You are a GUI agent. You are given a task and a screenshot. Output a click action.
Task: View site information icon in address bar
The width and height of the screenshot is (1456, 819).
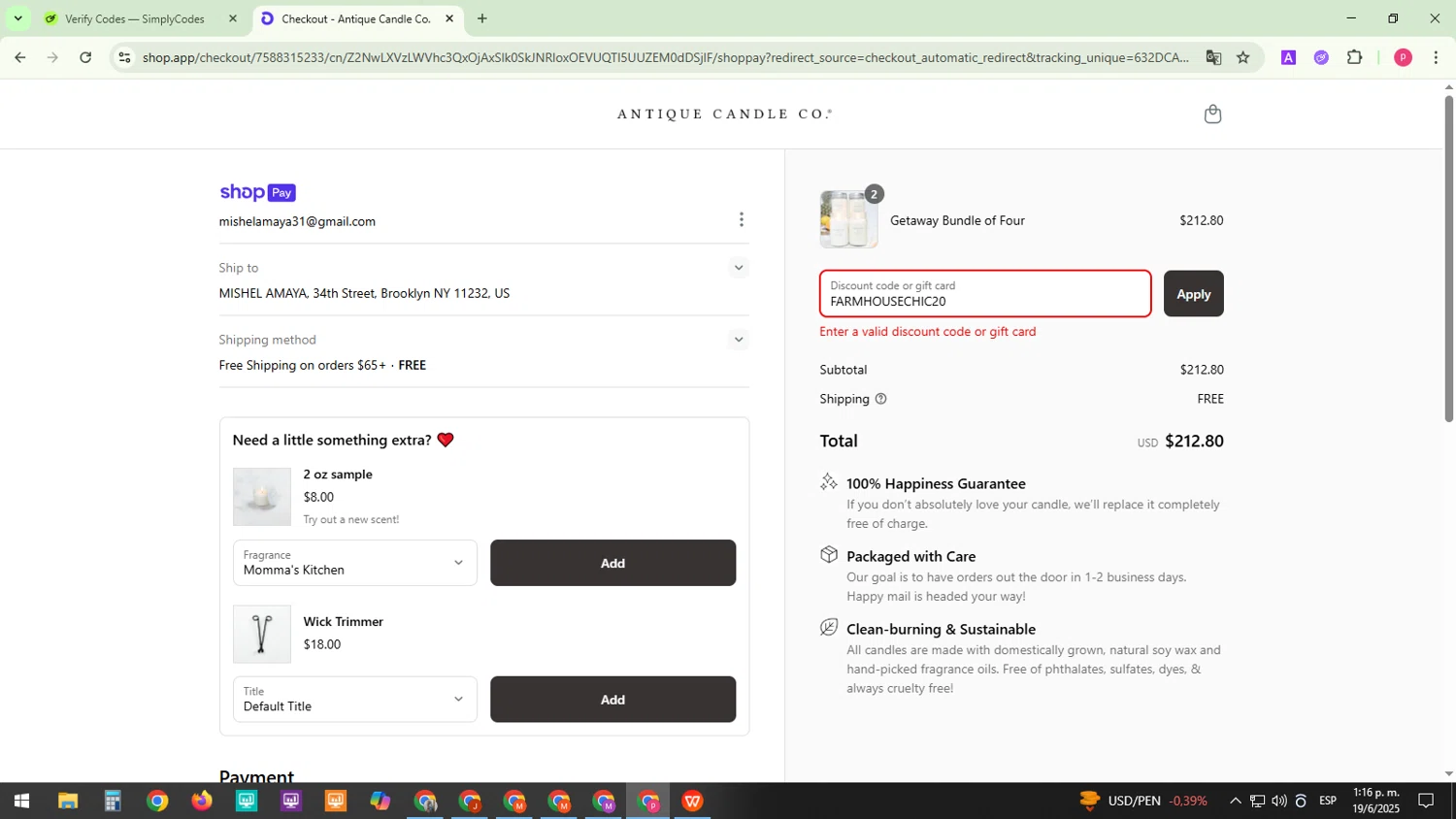124,57
